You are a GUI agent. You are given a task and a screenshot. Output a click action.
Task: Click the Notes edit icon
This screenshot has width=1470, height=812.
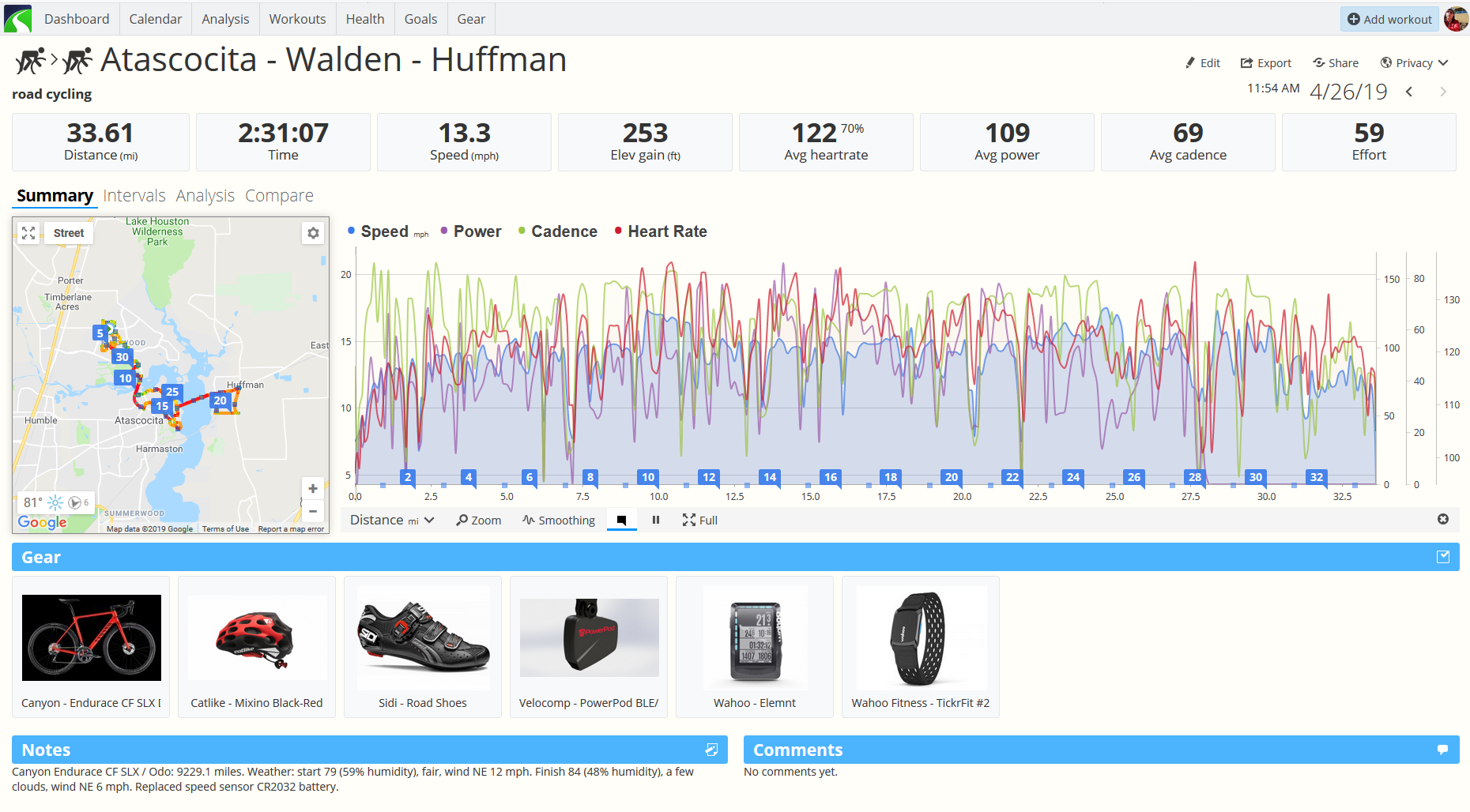click(711, 750)
